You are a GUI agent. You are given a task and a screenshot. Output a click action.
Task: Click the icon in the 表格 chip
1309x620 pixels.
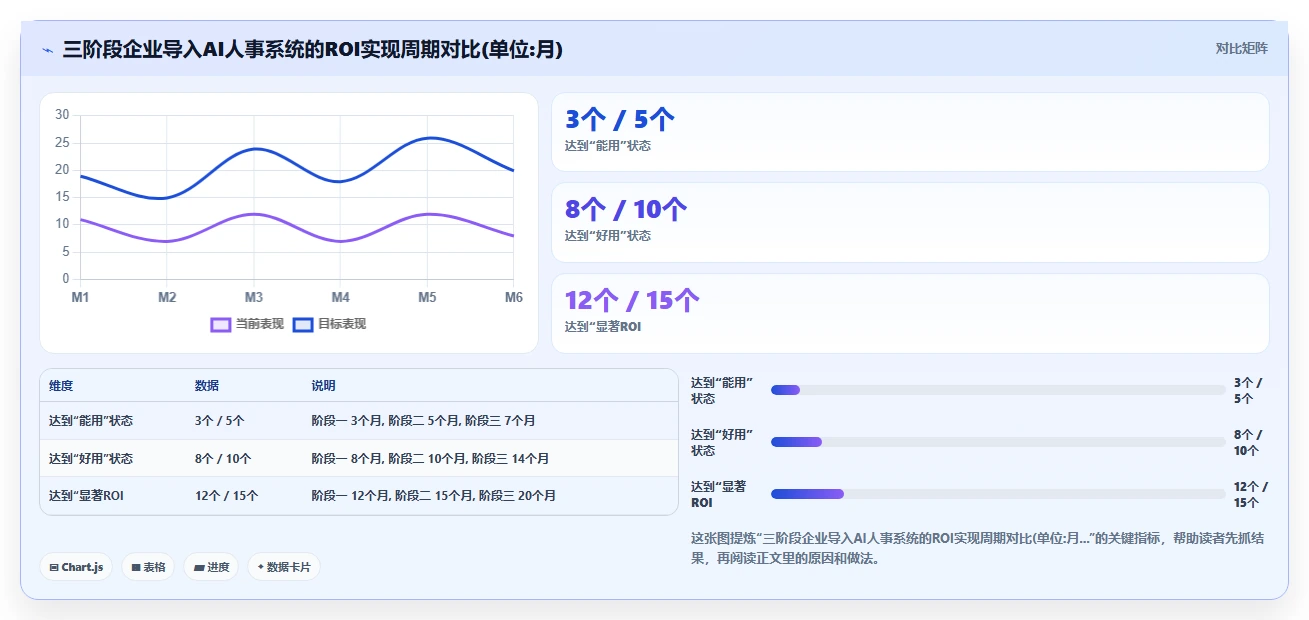coord(136,568)
